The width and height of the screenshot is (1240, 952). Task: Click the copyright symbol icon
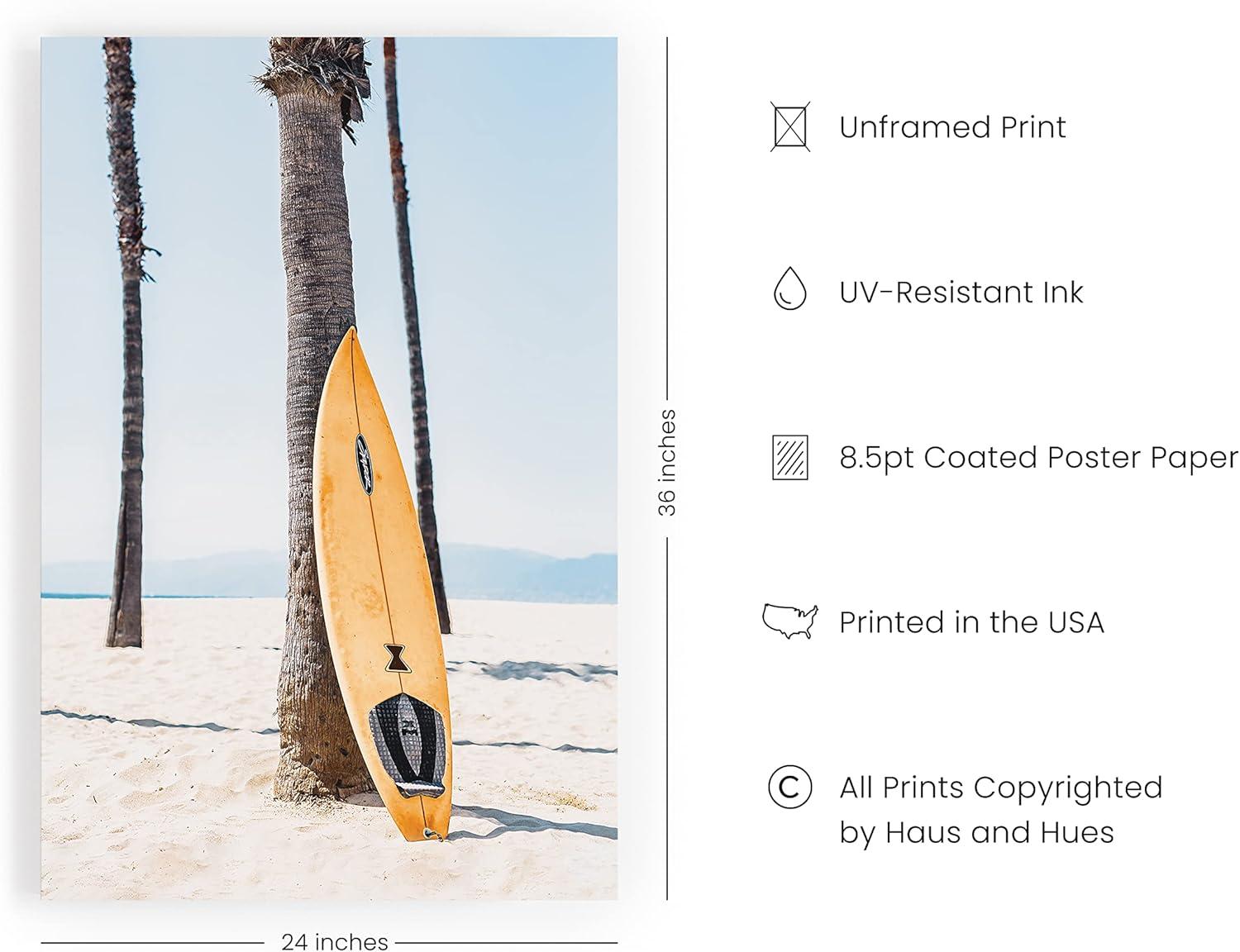click(789, 787)
